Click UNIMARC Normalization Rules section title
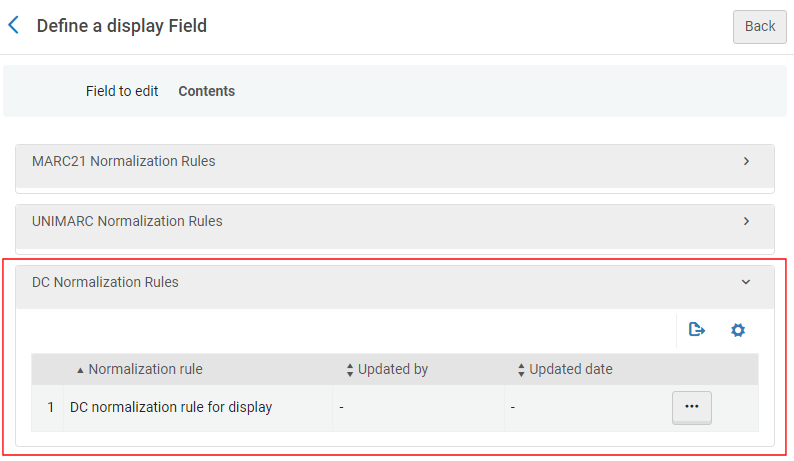The image size is (794, 461). click(x=127, y=221)
